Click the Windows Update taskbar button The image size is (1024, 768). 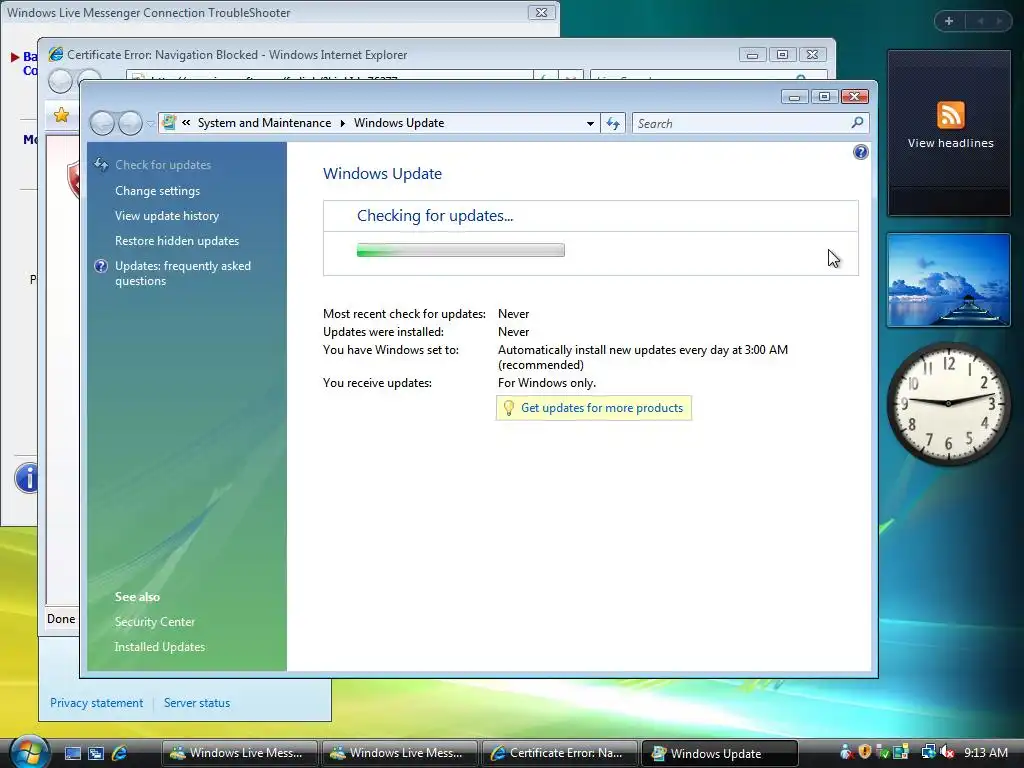click(x=719, y=753)
